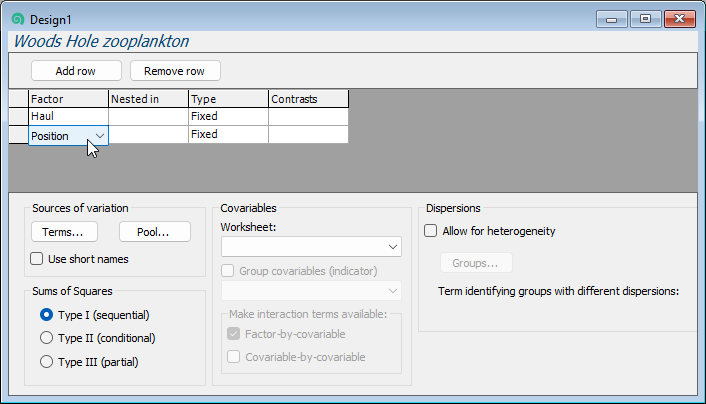Image resolution: width=706 pixels, height=404 pixels.
Task: Open the Covariables Worksheet dropdown
Action: (392, 246)
